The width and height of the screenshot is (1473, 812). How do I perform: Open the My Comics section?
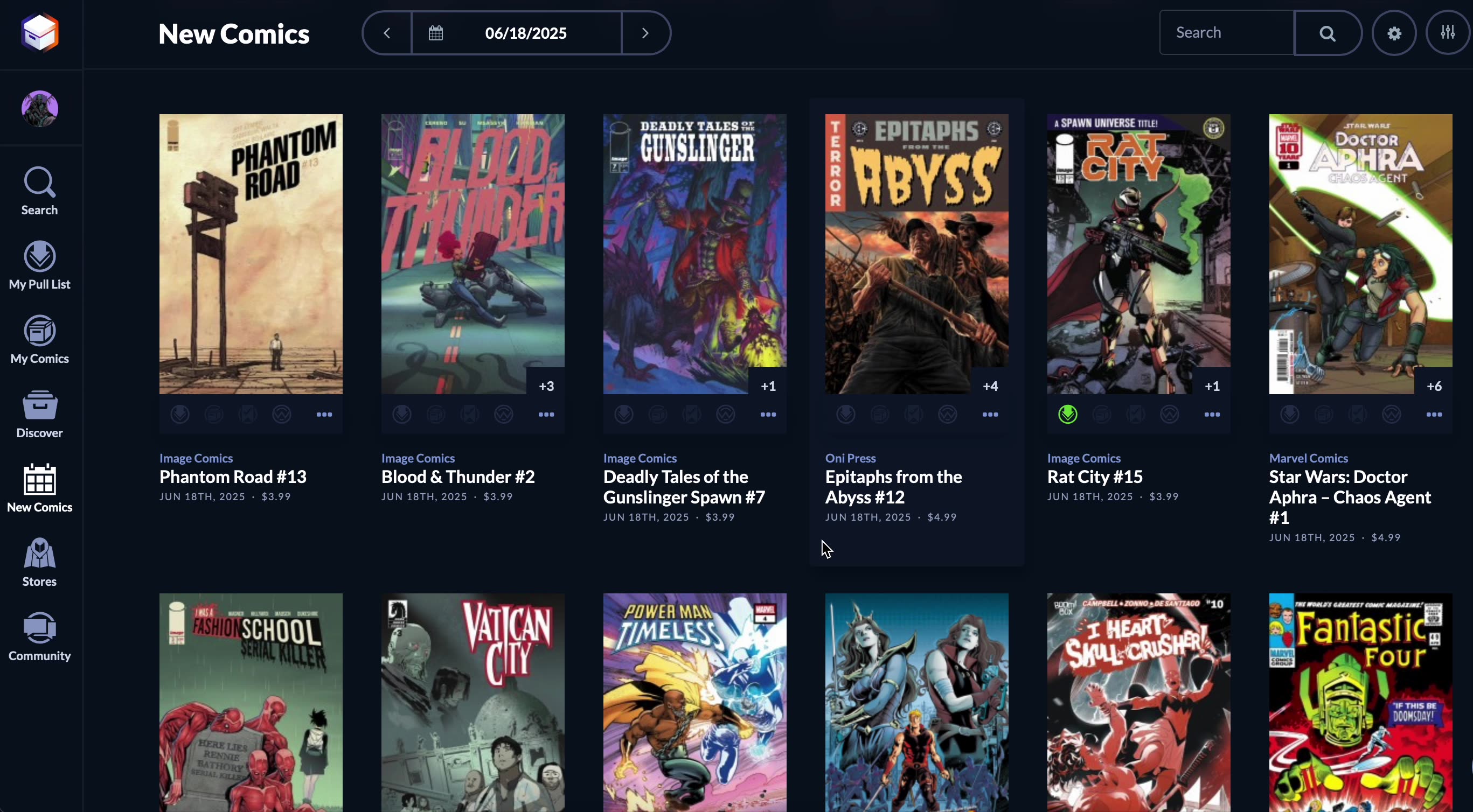pos(39,339)
